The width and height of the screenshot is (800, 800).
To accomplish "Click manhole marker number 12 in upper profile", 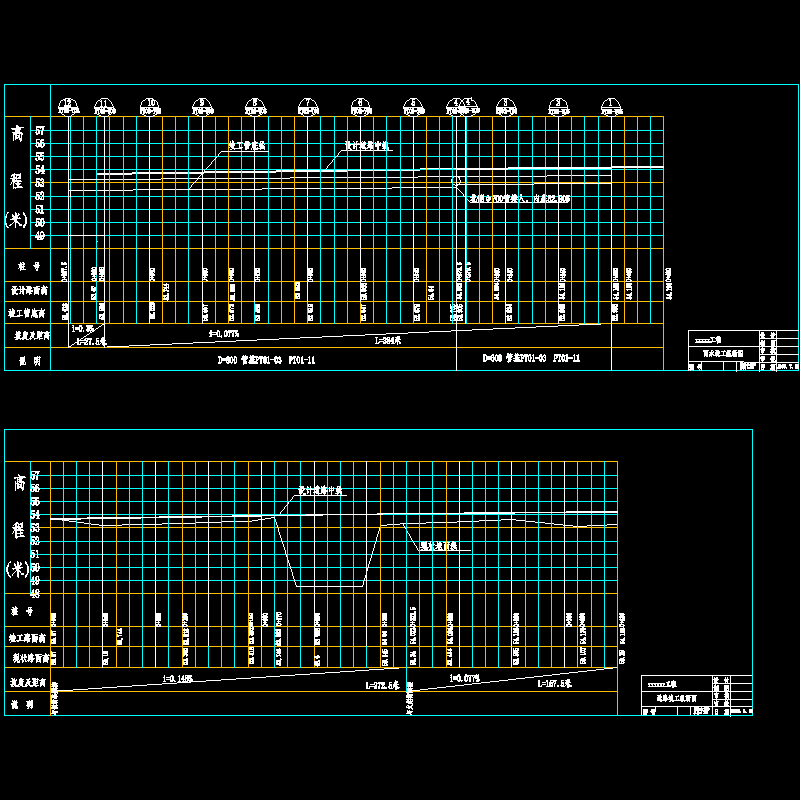I will (x=67, y=103).
